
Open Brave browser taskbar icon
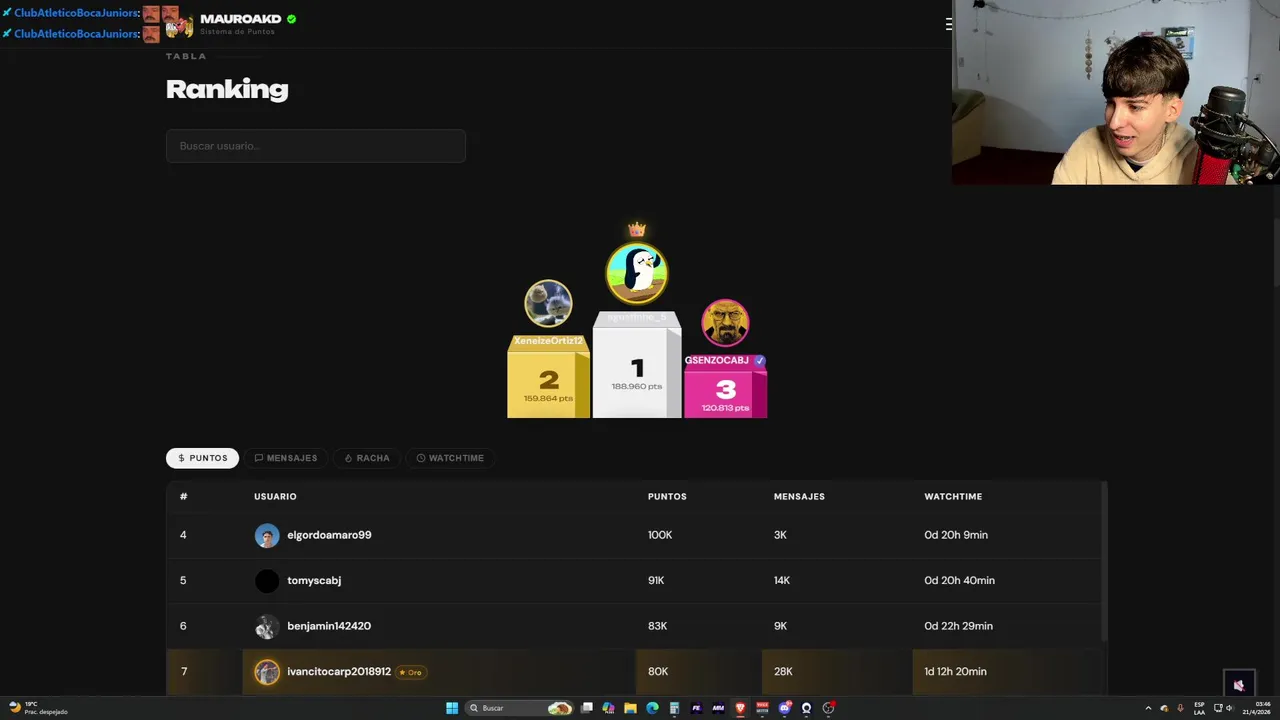[740, 708]
